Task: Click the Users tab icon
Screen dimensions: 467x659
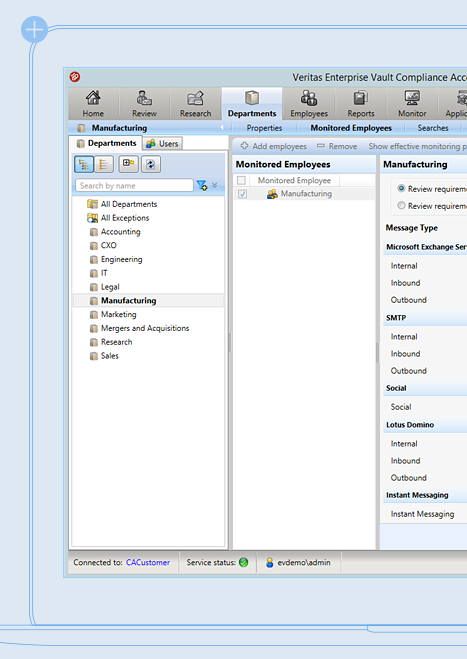Action: 150,144
